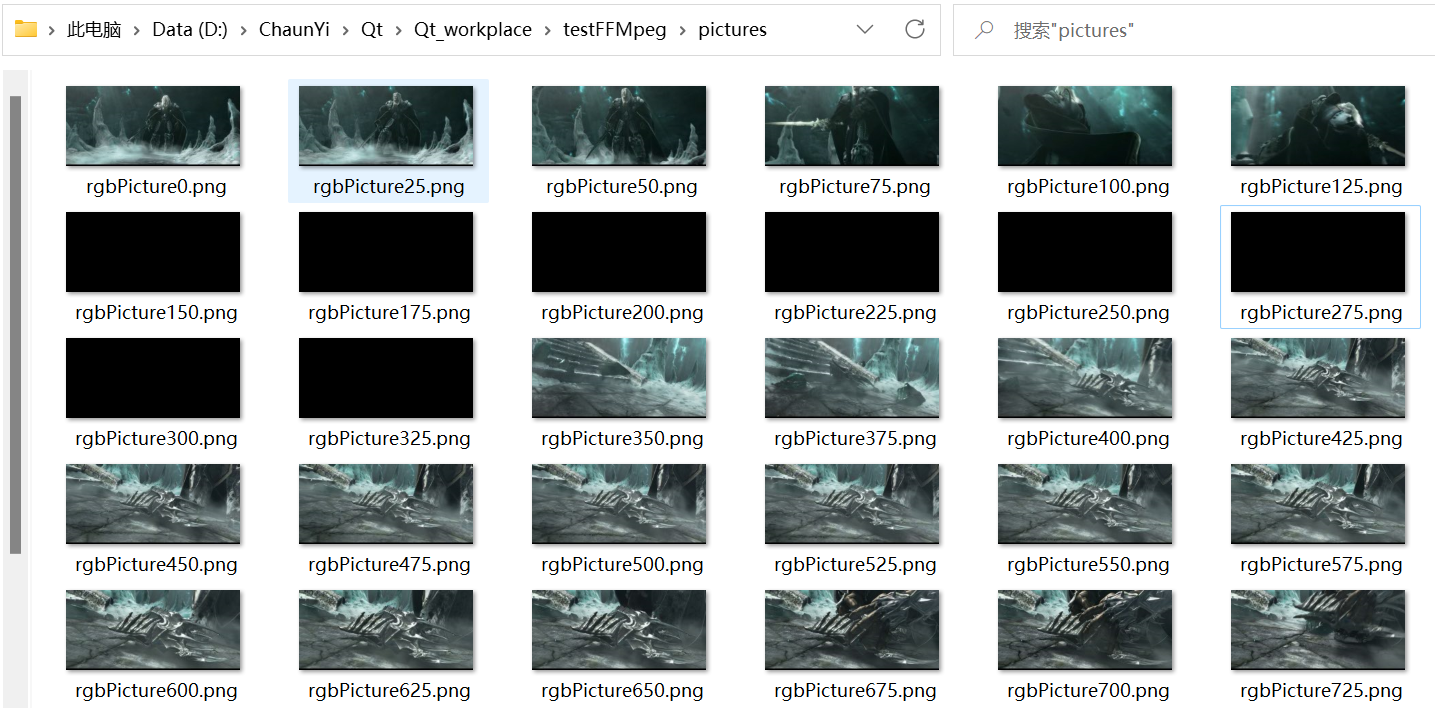Click the left pane vertical scrollbar
The height and width of the screenshot is (708, 1435).
click(x=15, y=325)
